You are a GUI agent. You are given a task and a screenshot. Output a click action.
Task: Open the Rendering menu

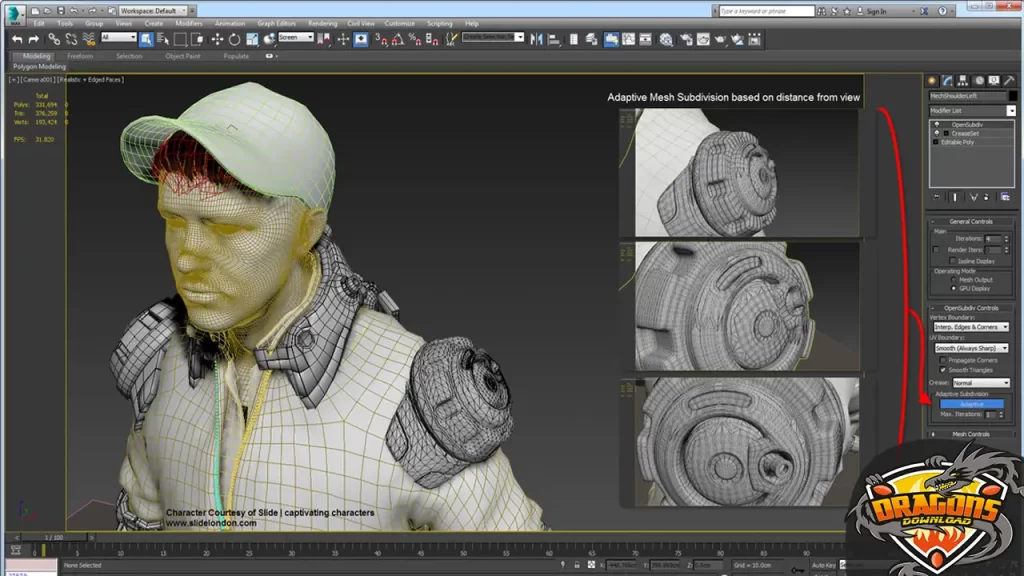click(321, 23)
